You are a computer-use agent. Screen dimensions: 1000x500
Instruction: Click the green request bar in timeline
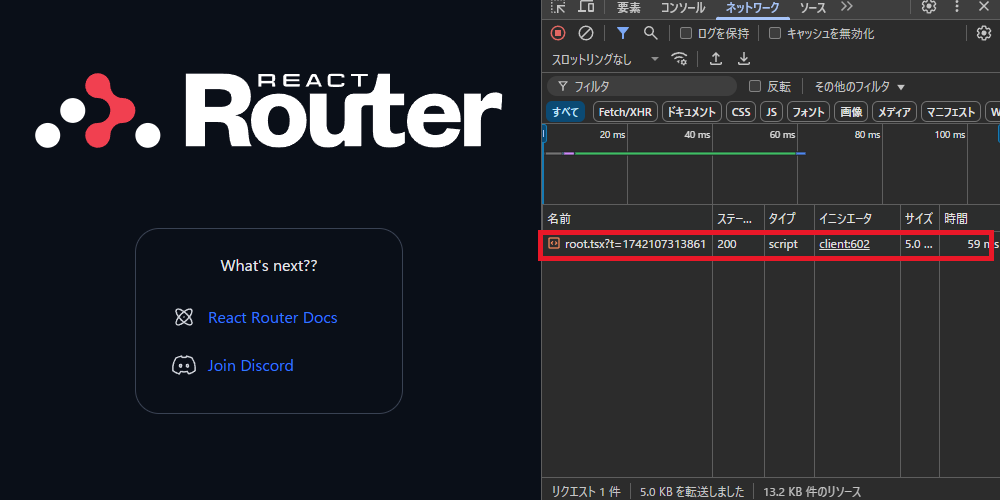point(685,153)
